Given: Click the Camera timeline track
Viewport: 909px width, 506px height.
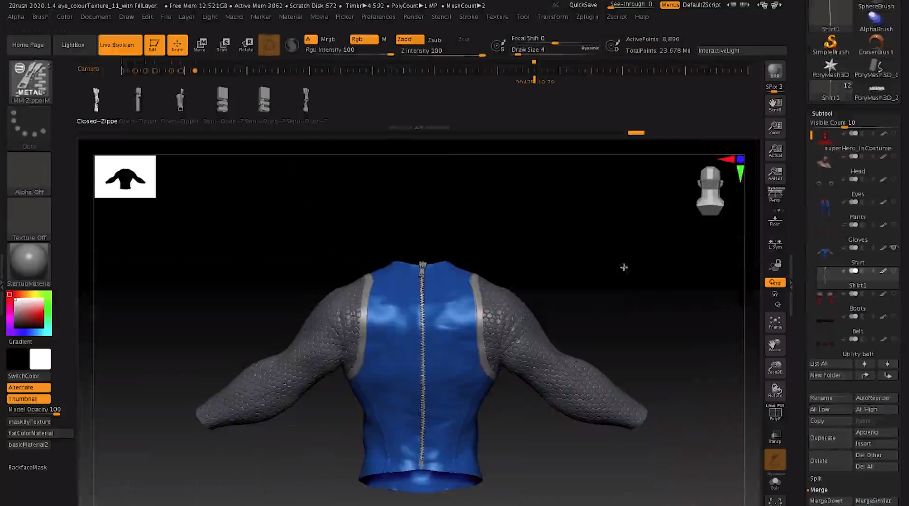Looking at the screenshot, I should click(435, 71).
